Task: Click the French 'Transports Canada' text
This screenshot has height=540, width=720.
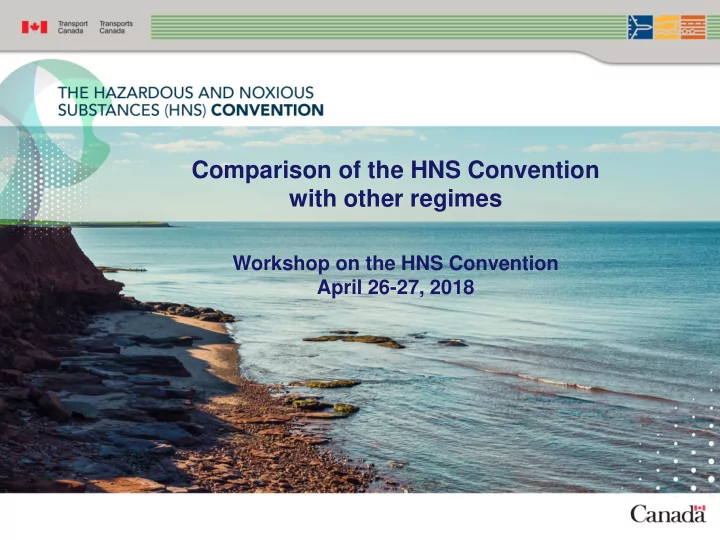Action: pos(116,27)
